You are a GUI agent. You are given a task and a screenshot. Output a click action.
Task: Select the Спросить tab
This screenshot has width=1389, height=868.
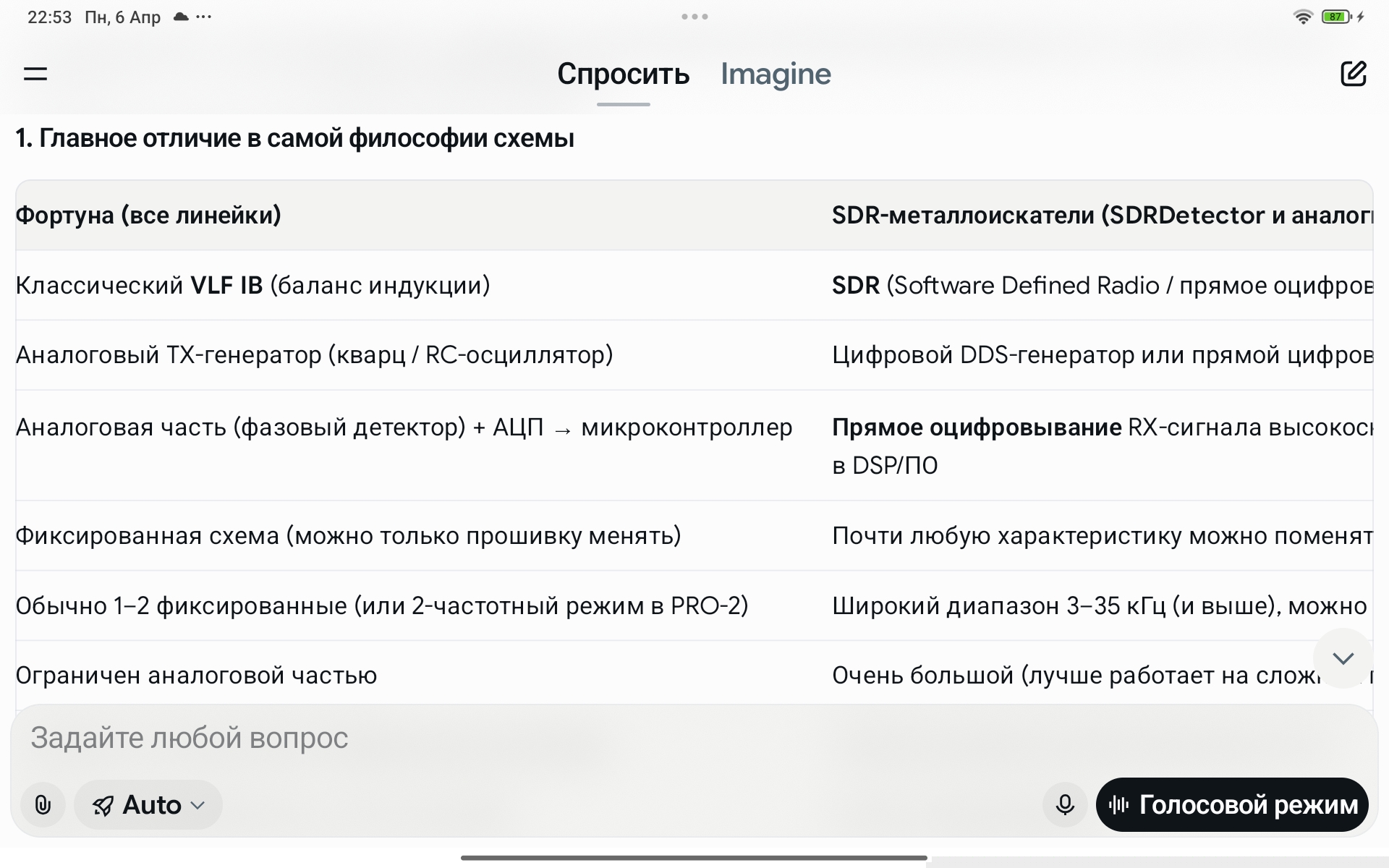click(x=623, y=74)
